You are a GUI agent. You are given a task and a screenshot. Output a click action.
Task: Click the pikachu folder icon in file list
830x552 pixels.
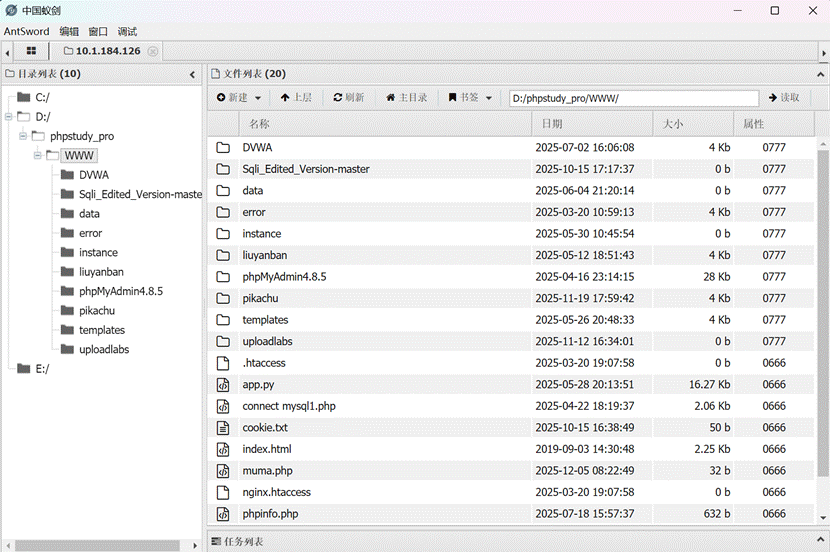click(x=223, y=298)
